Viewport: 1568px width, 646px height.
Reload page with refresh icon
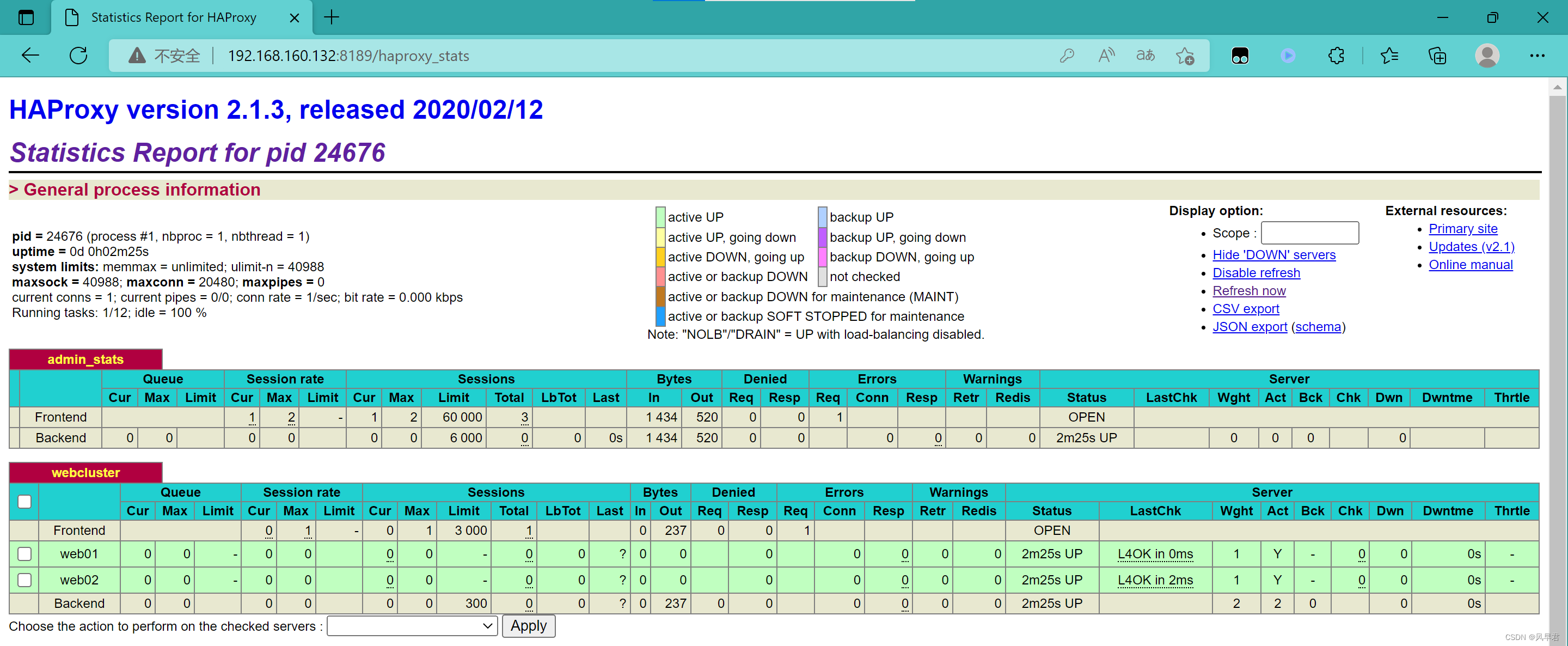[x=78, y=56]
